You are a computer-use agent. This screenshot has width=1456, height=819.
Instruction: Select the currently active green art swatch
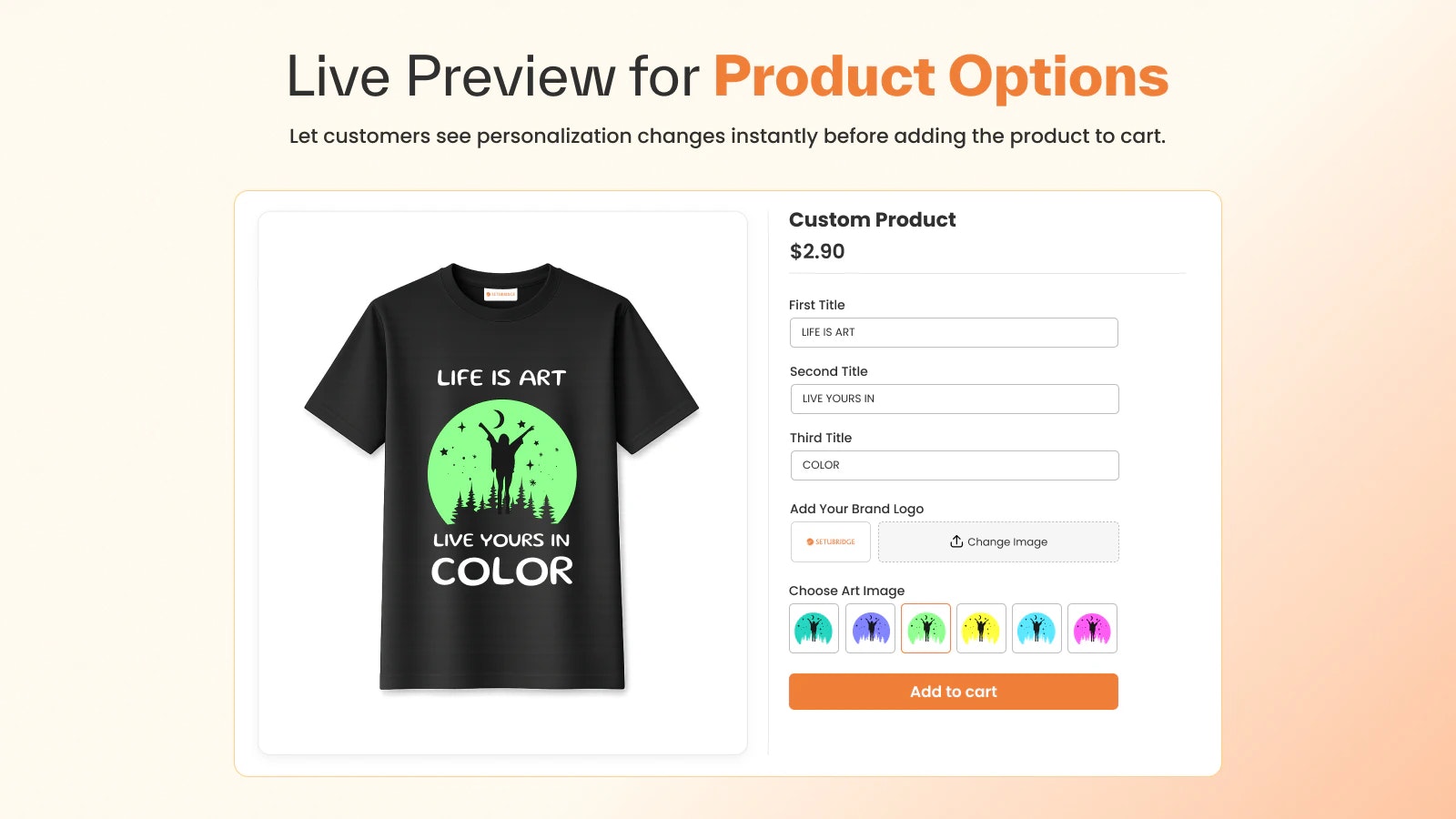tap(925, 628)
